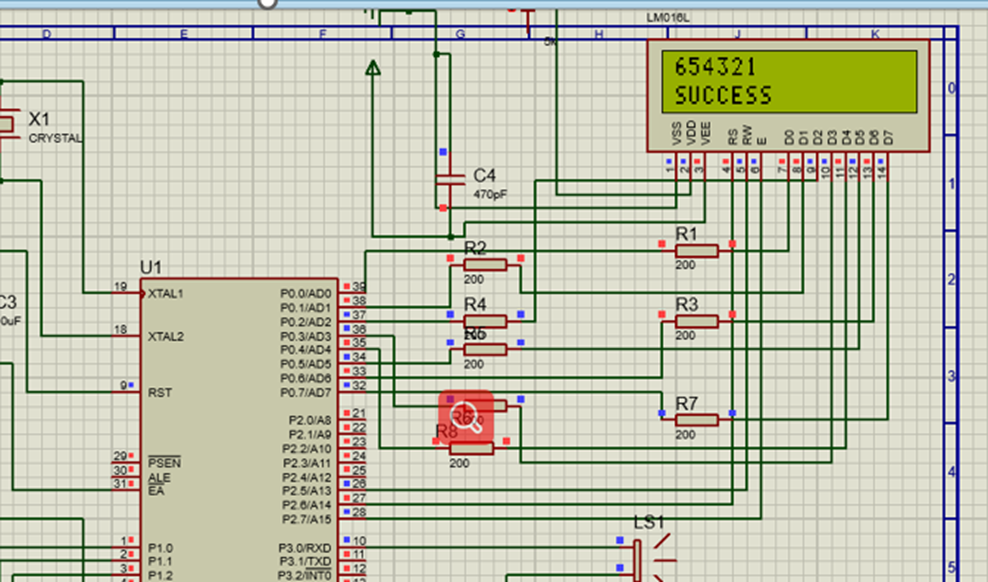Click the 'VEE' pin on the LCD
The height and width of the screenshot is (582, 988).
(706, 135)
